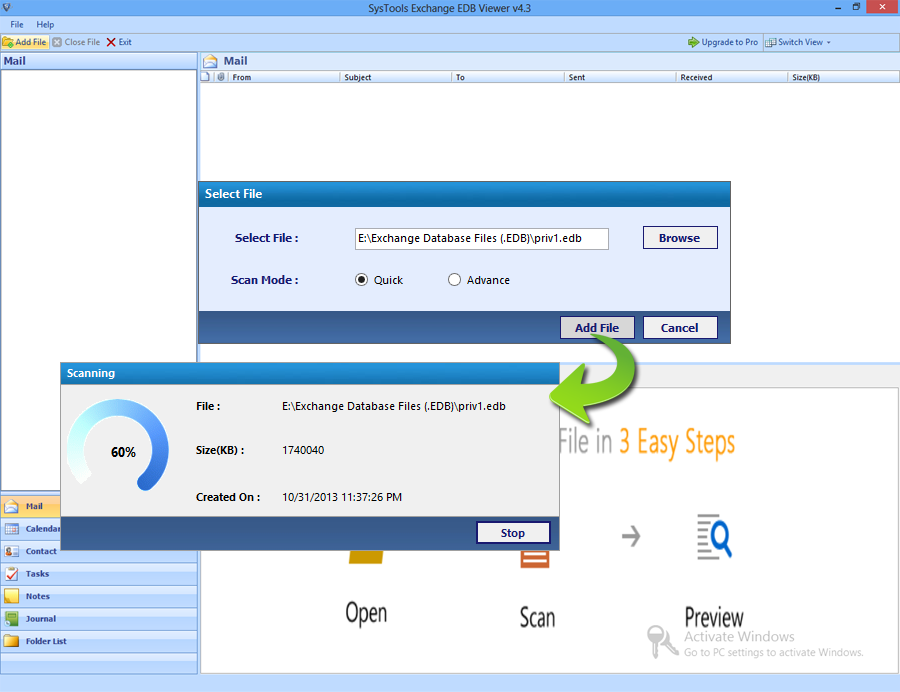Click the file size value 1740040
This screenshot has width=900, height=692.
pos(303,450)
